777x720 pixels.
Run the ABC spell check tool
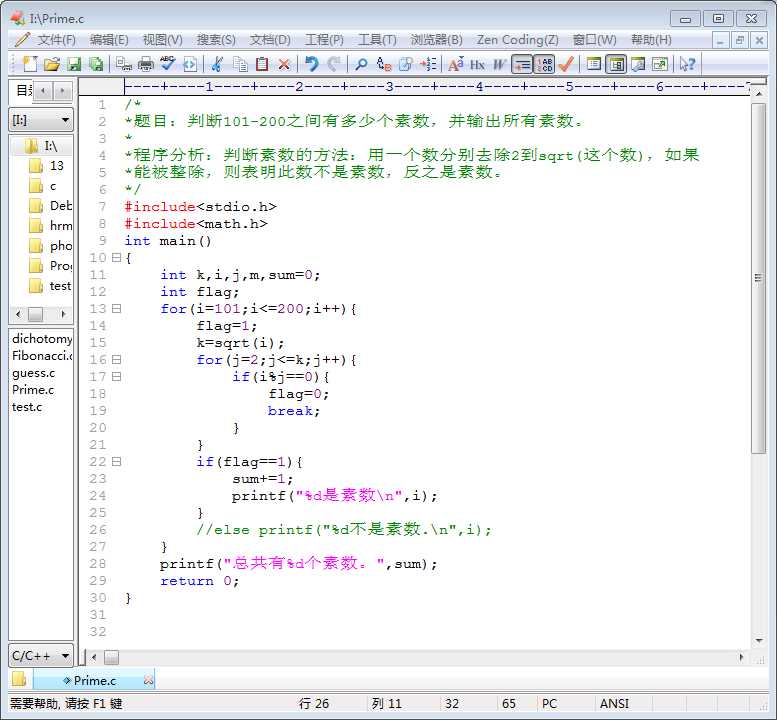(167, 64)
